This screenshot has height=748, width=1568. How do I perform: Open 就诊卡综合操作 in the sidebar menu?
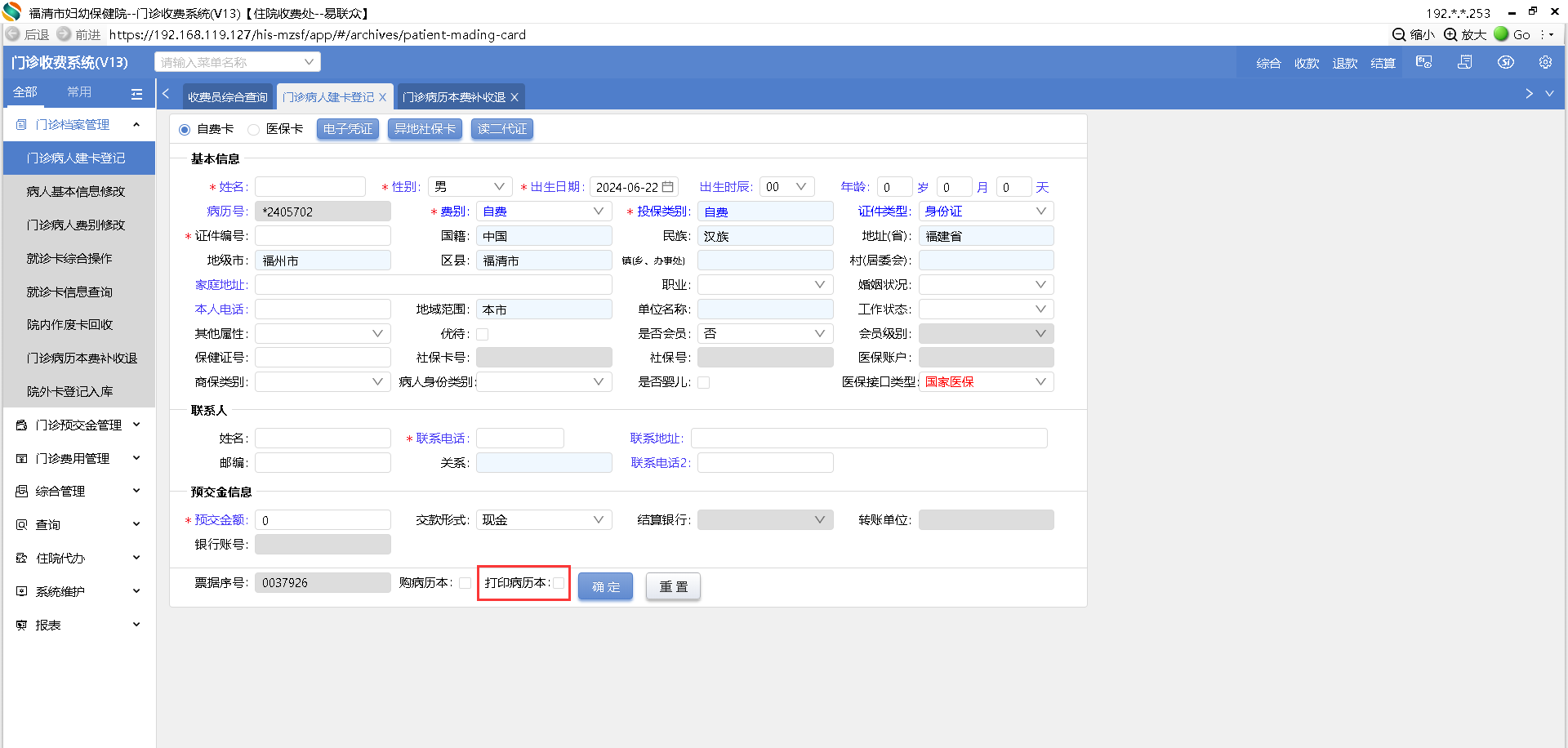point(69,258)
